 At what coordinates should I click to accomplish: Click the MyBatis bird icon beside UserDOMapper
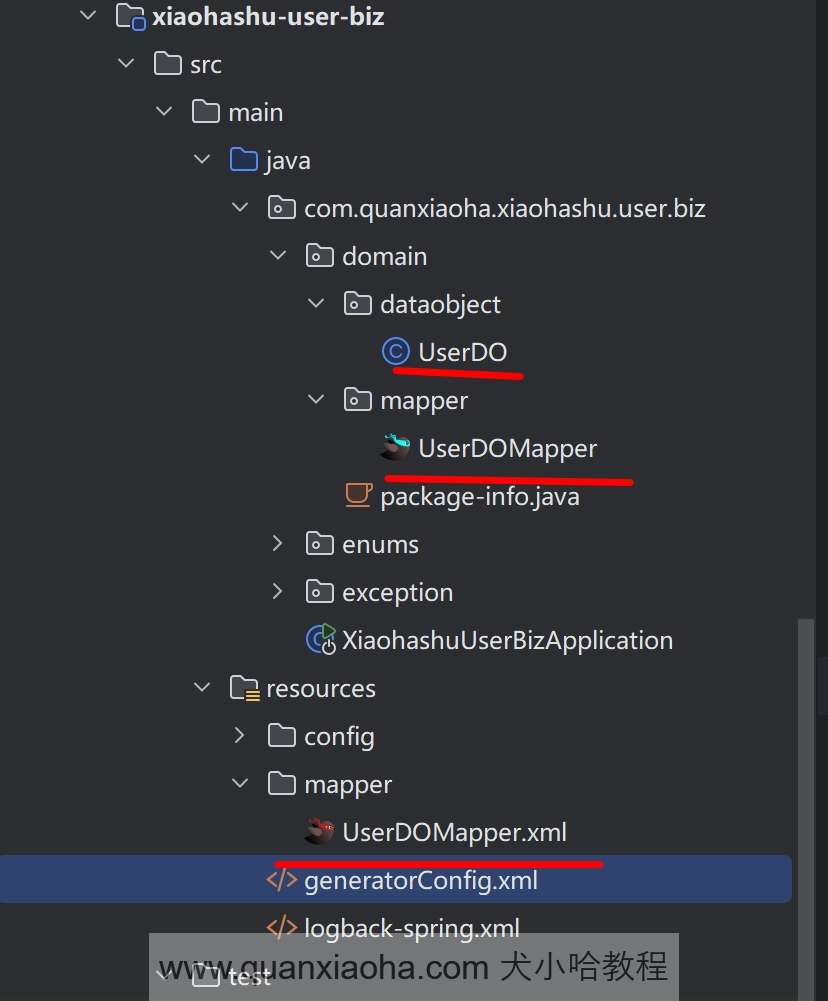[x=396, y=448]
